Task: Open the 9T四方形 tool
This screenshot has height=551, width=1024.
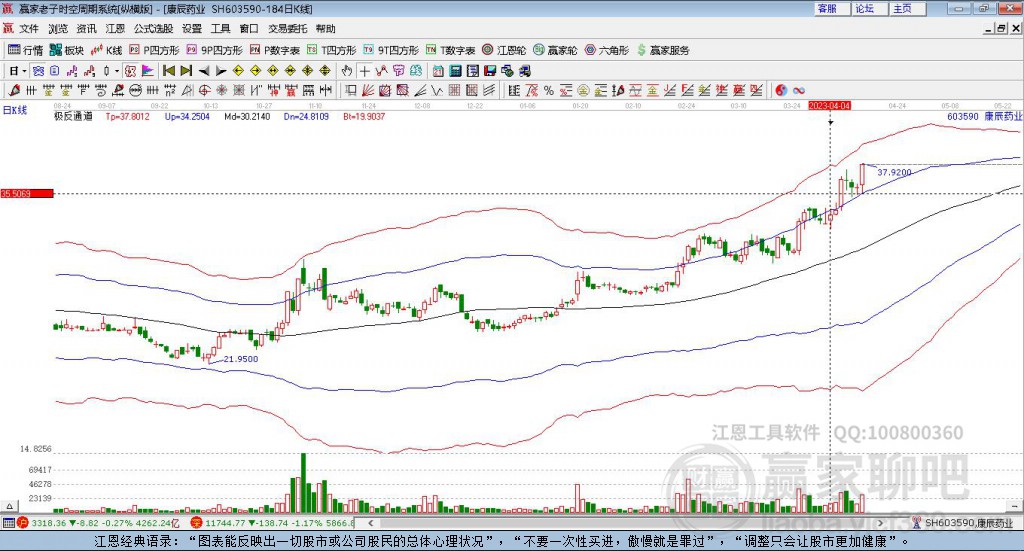Action: tap(391, 50)
